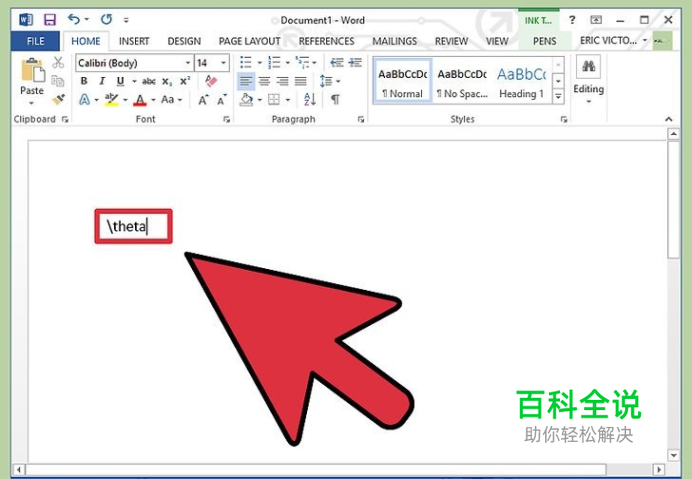Open the Paragraph dialog launcher

coord(361,119)
